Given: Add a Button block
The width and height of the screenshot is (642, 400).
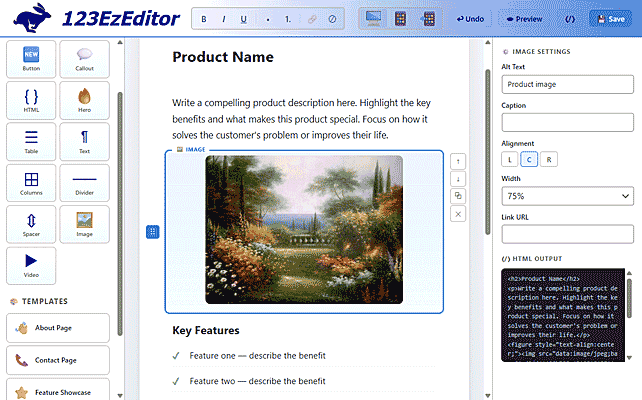Looking at the screenshot, I should click(31, 59).
